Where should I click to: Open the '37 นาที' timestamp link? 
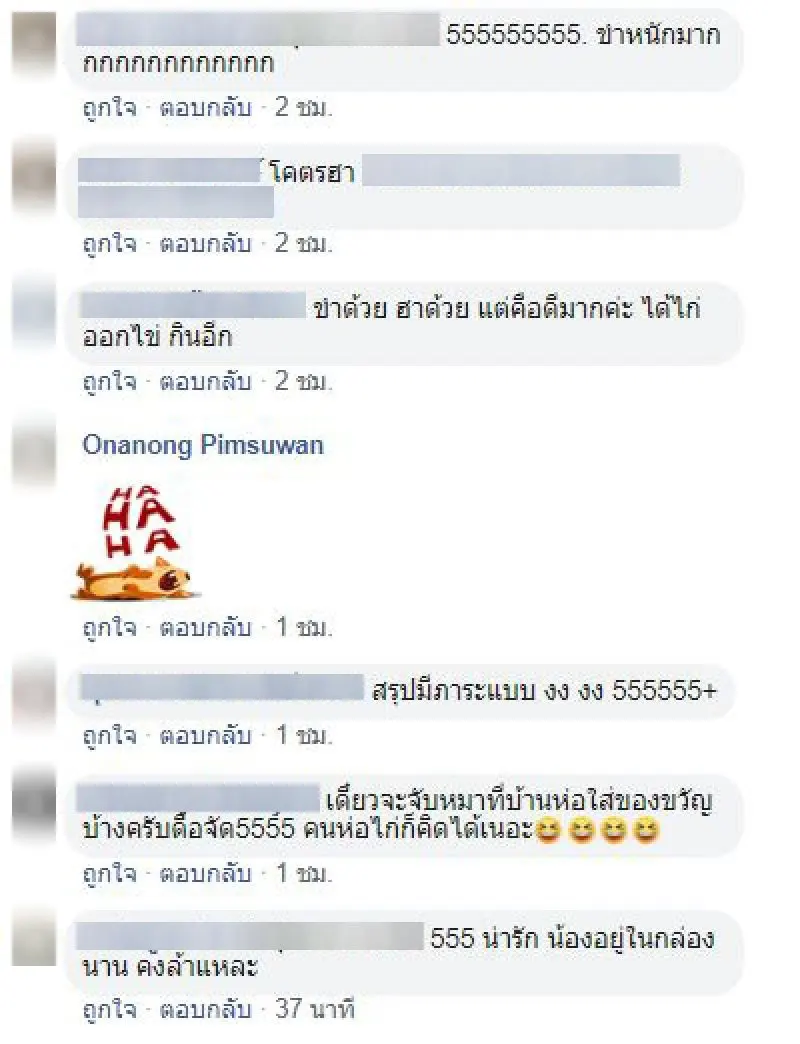pyautogui.click(x=315, y=1009)
